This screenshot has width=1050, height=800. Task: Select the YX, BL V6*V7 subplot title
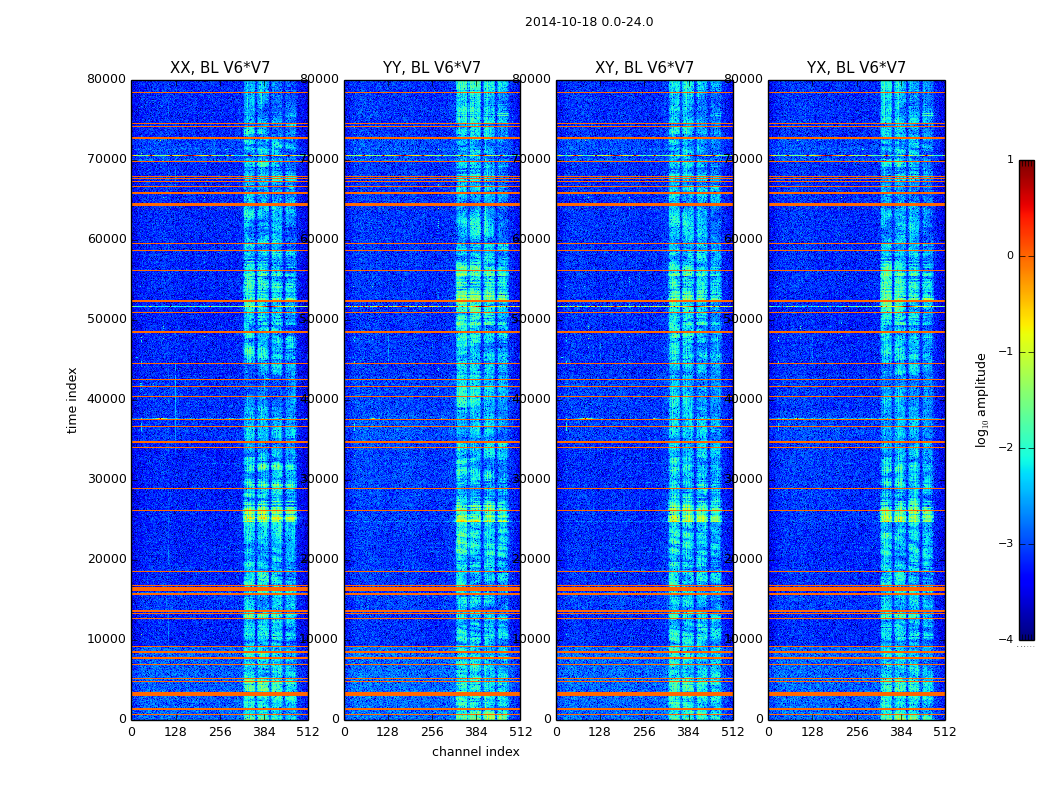coord(856,68)
